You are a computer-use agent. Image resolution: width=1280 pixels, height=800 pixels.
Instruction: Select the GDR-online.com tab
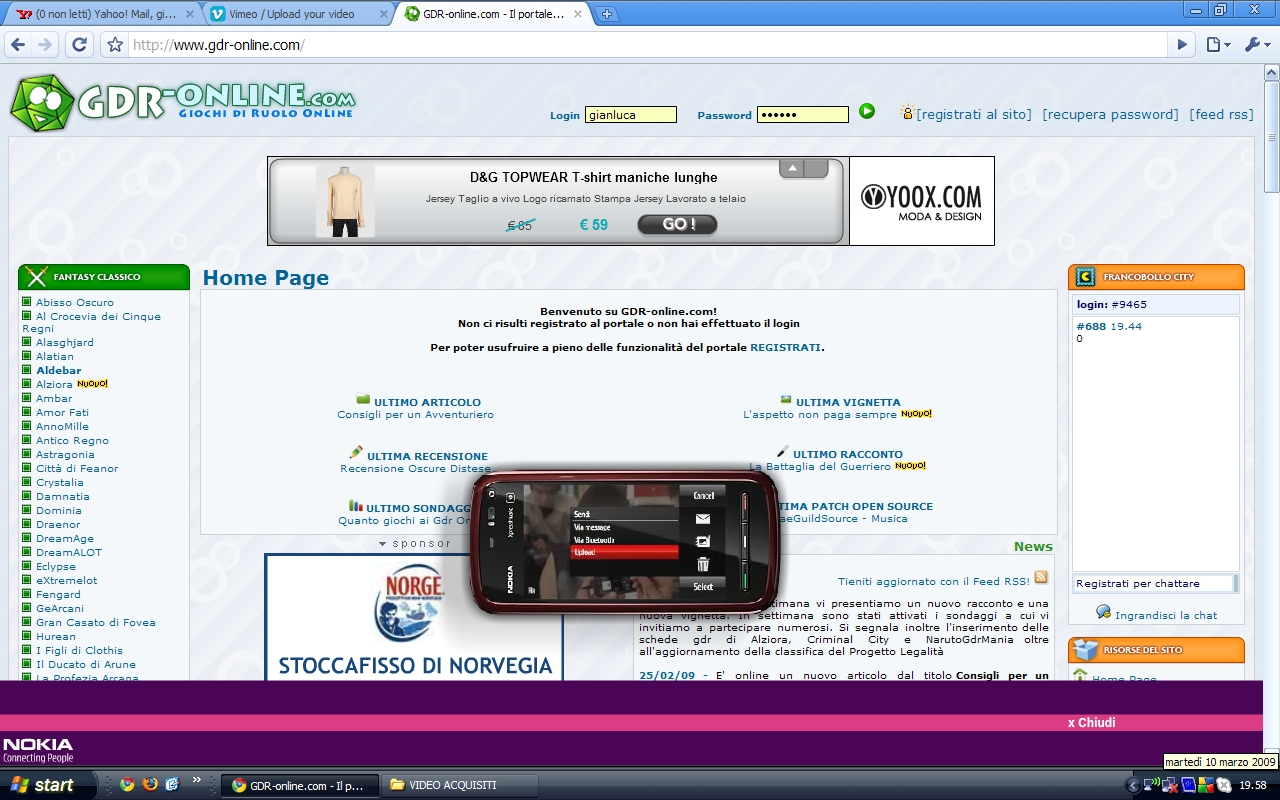[493, 14]
